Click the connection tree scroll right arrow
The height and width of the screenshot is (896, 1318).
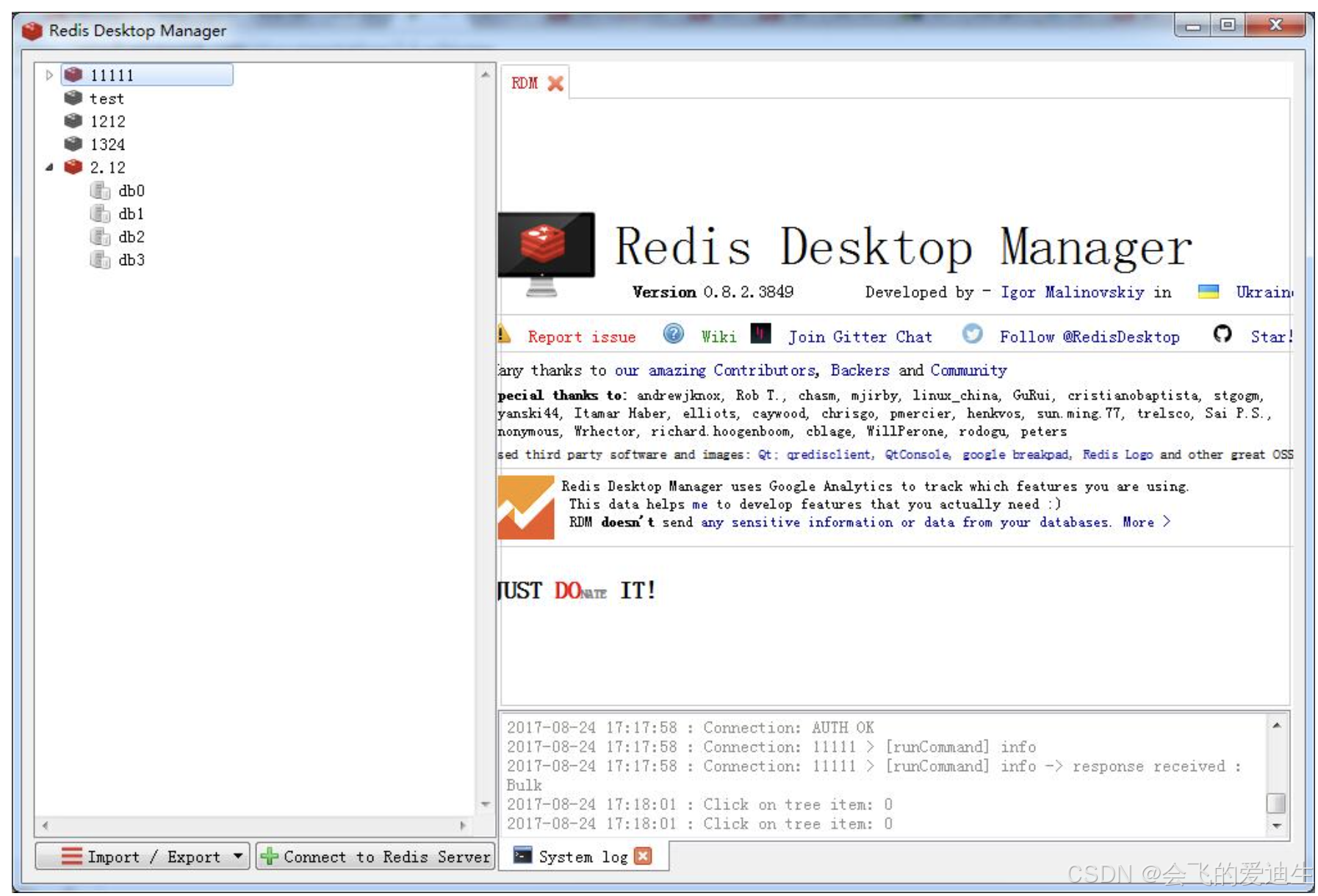tap(463, 825)
